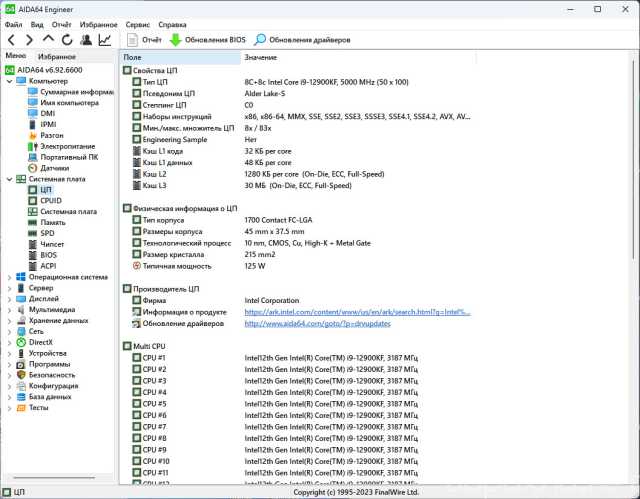
Task: Expand the Операционная система node
Action: 9,277
